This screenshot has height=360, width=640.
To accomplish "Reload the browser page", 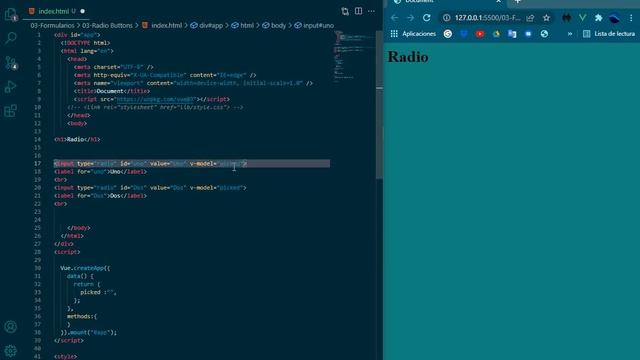I will pos(427,18).
